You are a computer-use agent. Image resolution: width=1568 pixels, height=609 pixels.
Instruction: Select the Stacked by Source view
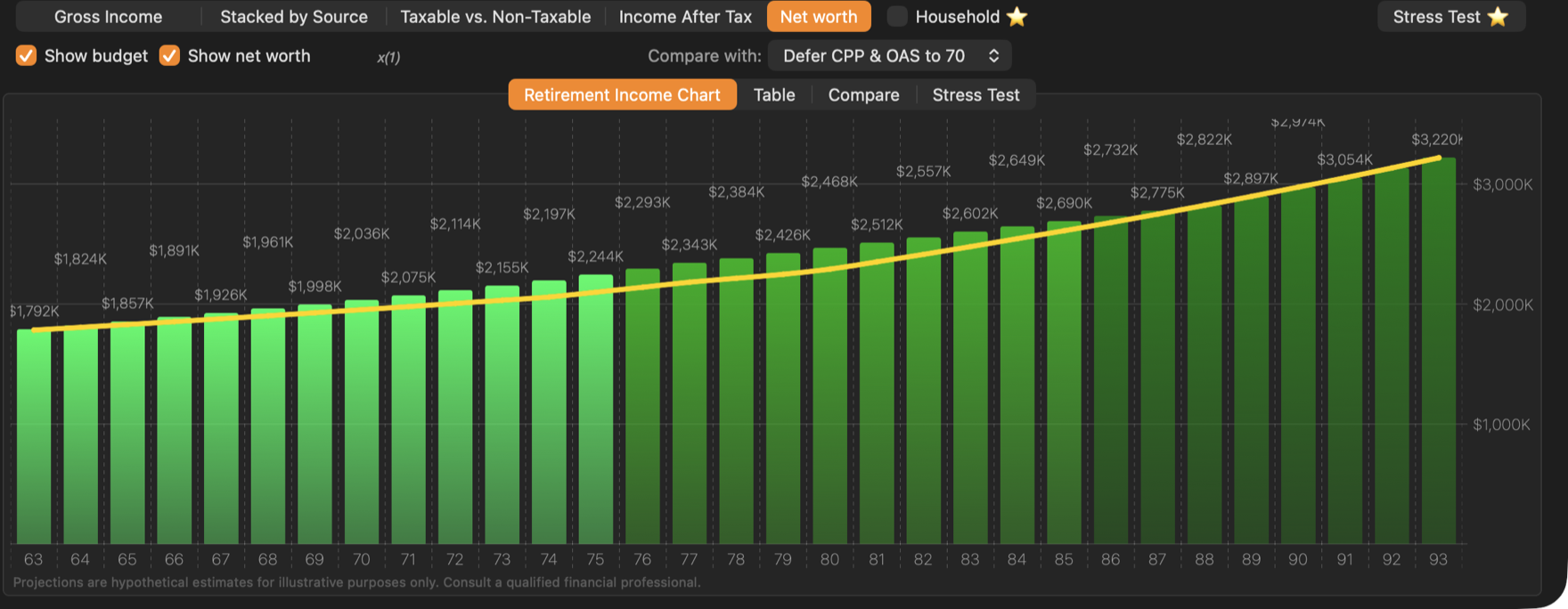tap(294, 17)
